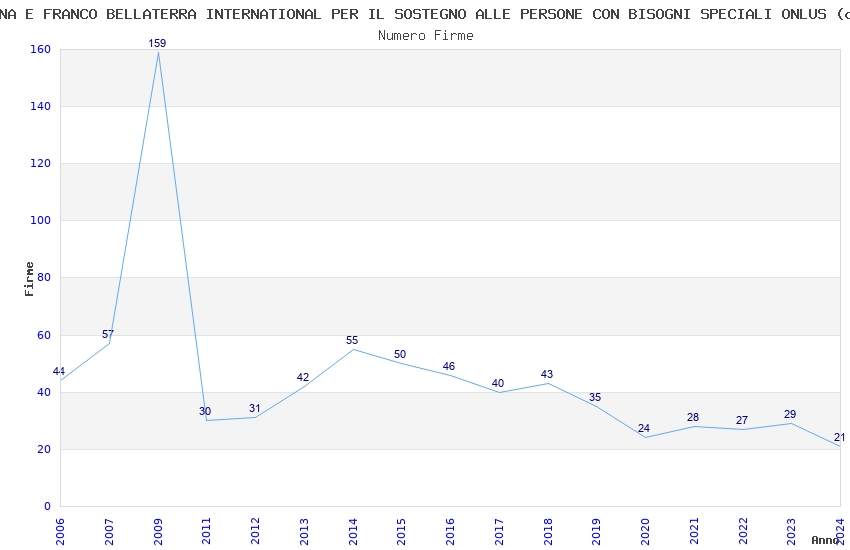
Task: Click the x-axis year label 2007
Action: [109, 531]
